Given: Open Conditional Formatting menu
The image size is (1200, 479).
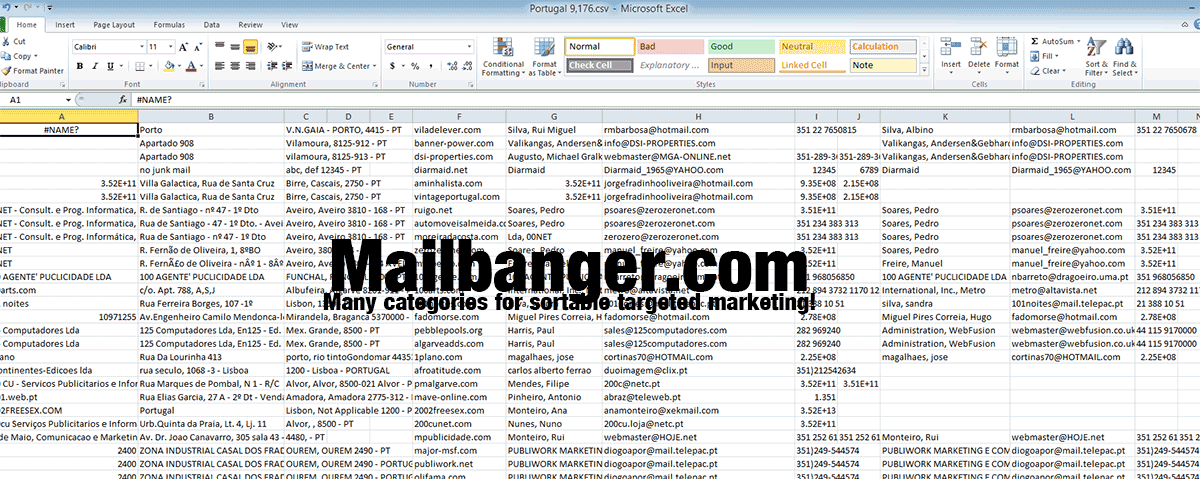Looking at the screenshot, I should [503, 57].
